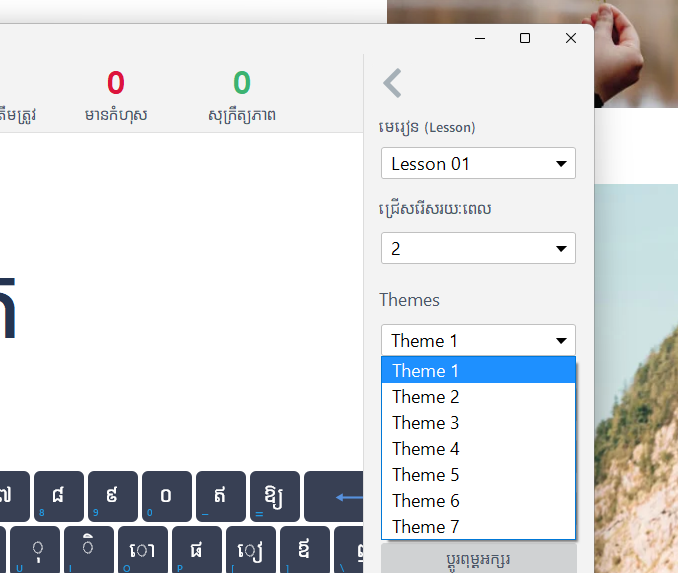This screenshot has width=678, height=573.
Task: Pick Theme 7 from Themes list
Action: click(478, 527)
